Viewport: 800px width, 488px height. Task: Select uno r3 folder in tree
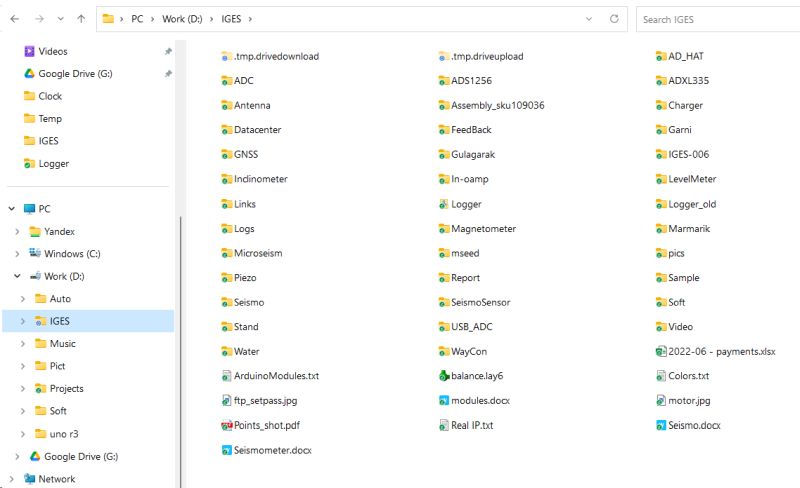57,434
